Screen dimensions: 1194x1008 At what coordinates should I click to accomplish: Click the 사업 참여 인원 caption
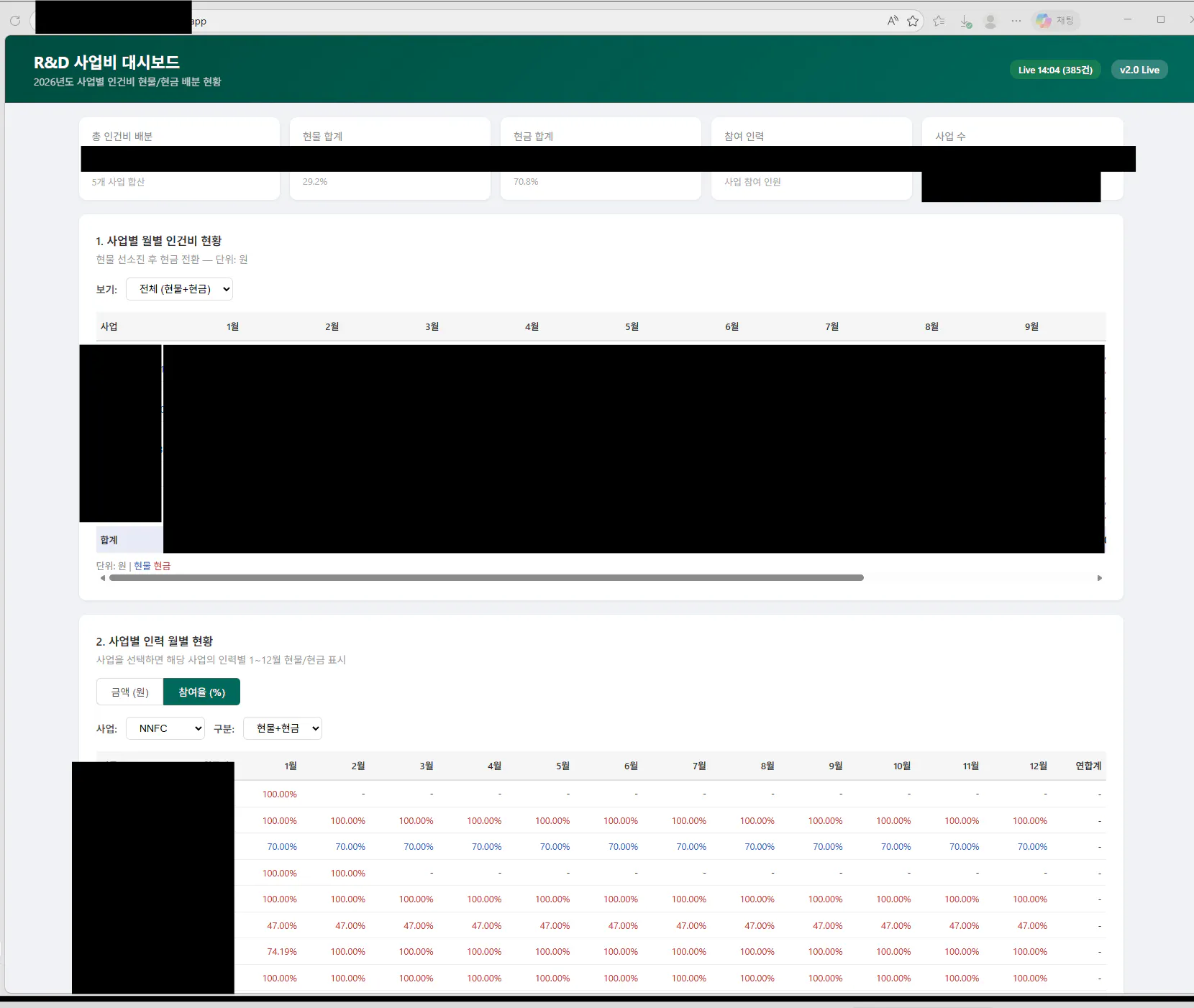point(752,182)
